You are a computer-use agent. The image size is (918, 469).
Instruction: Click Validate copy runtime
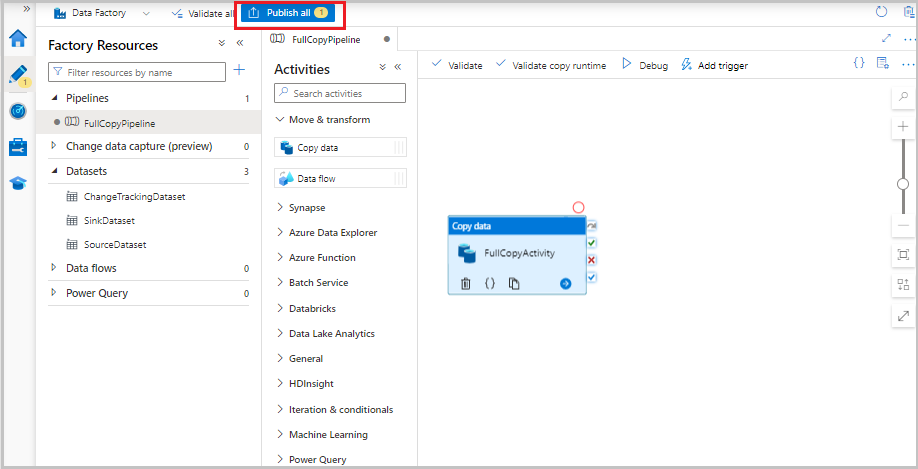[x=550, y=66]
